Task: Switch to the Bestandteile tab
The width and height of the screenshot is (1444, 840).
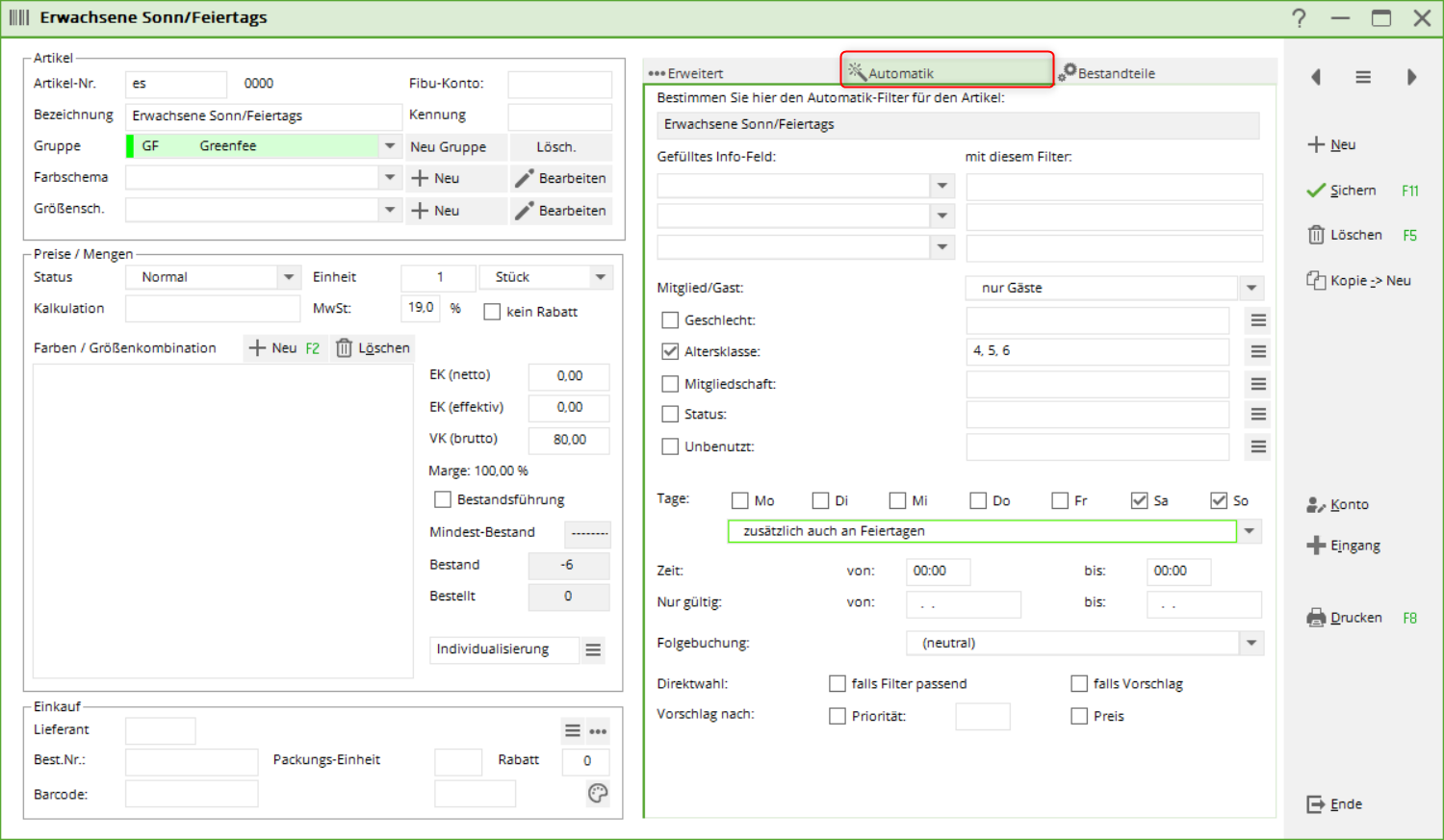Action: pyautogui.click(x=1107, y=73)
